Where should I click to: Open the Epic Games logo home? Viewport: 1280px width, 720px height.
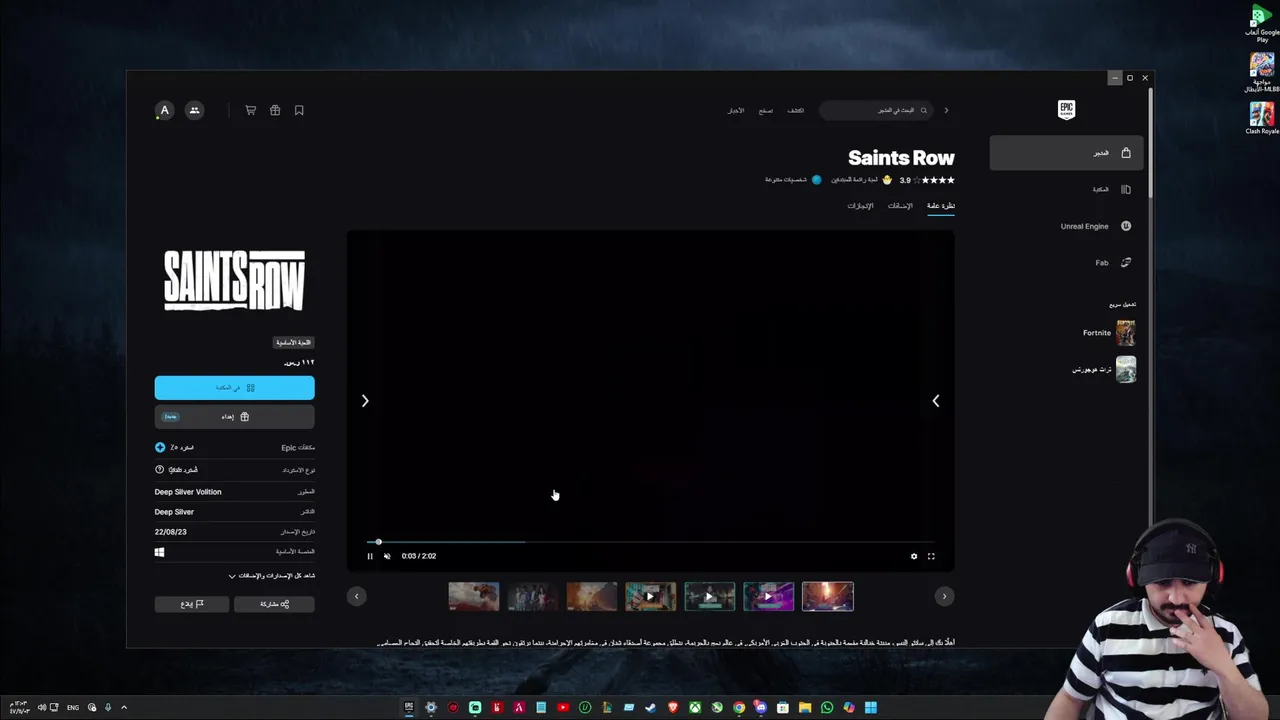click(x=1066, y=110)
